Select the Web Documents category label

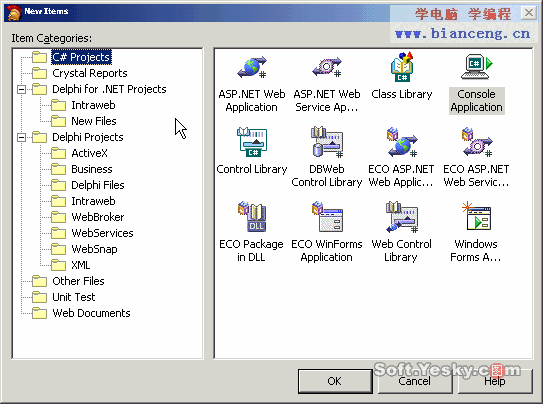(x=91, y=313)
